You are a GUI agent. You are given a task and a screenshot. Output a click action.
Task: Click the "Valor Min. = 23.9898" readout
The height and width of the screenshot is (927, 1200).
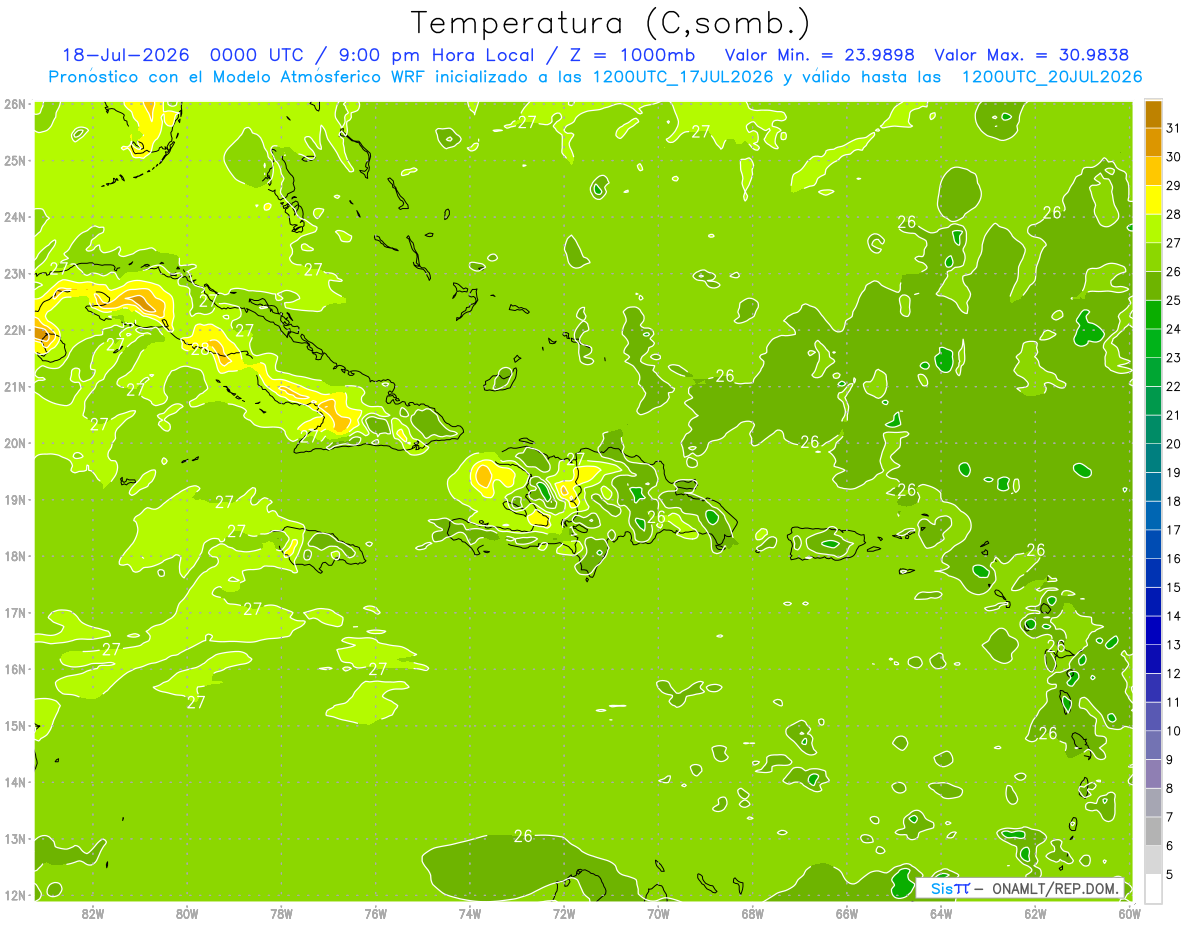[x=821, y=55]
